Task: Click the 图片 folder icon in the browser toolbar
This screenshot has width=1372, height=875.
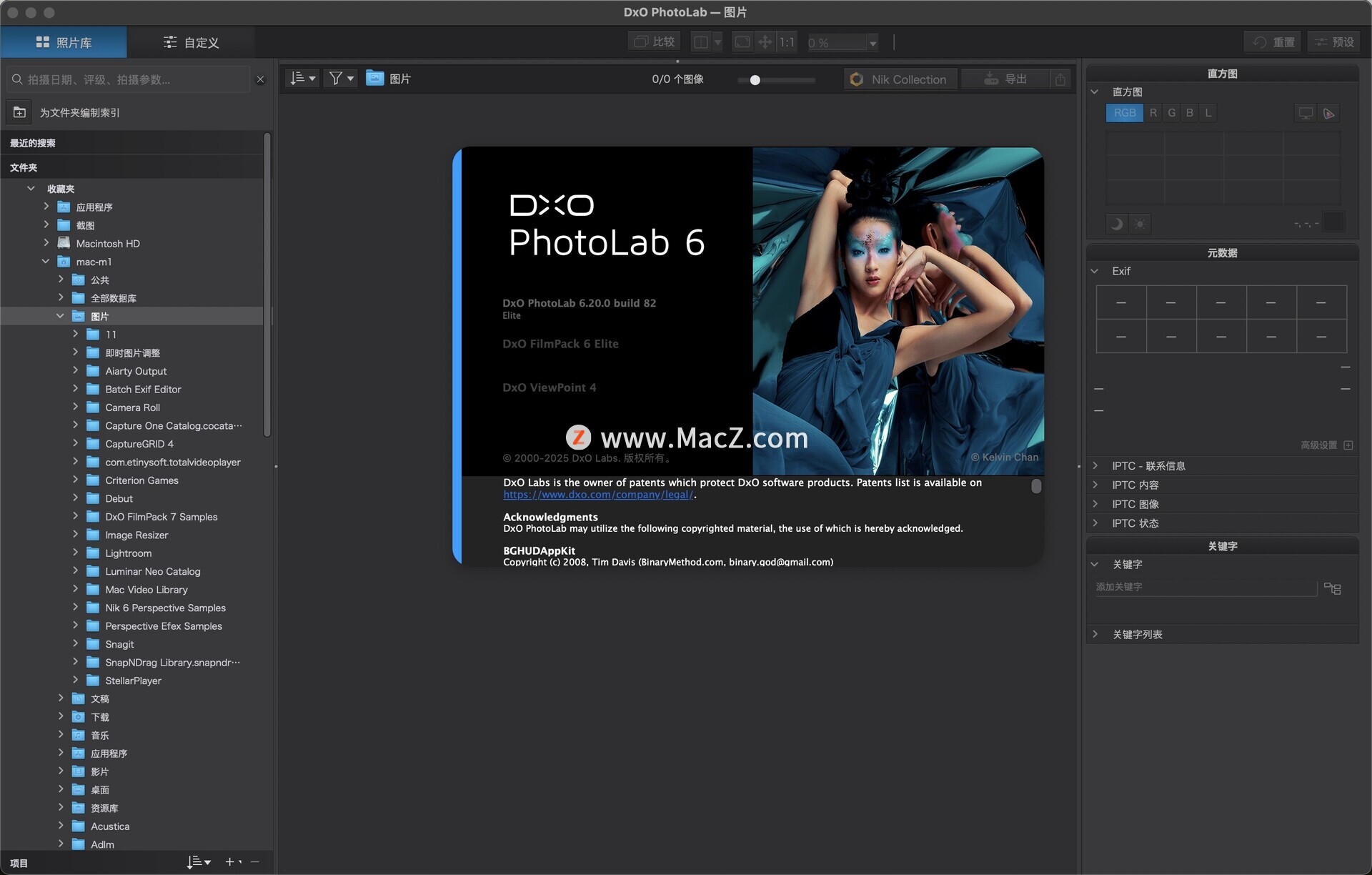Action: pos(374,78)
